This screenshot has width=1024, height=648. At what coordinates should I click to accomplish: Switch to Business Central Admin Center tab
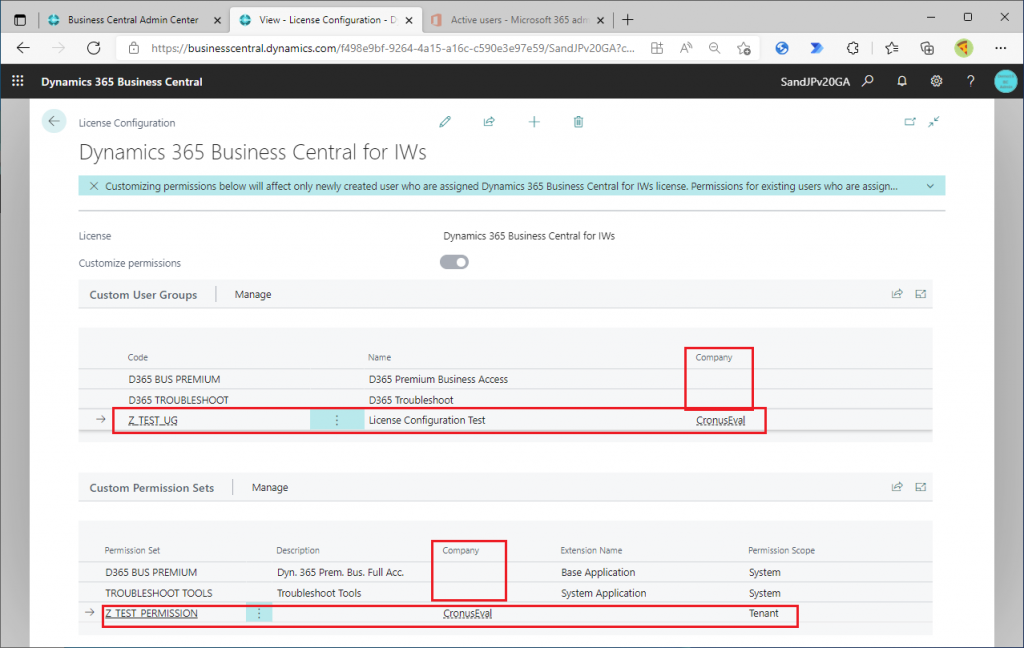pos(134,20)
